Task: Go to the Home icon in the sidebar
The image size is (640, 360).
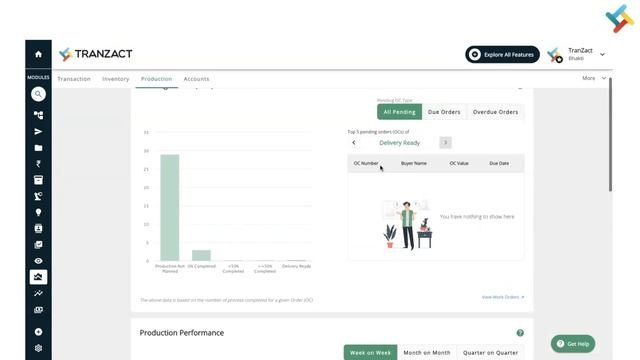Action: [x=38, y=54]
